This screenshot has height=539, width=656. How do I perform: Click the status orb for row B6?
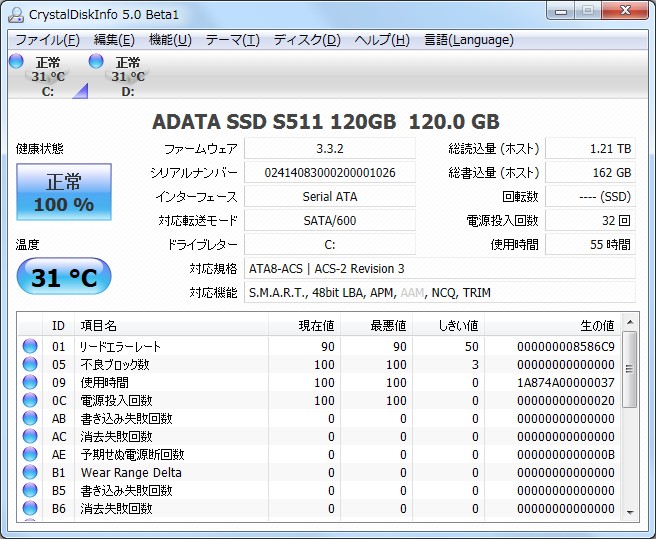tap(30, 508)
